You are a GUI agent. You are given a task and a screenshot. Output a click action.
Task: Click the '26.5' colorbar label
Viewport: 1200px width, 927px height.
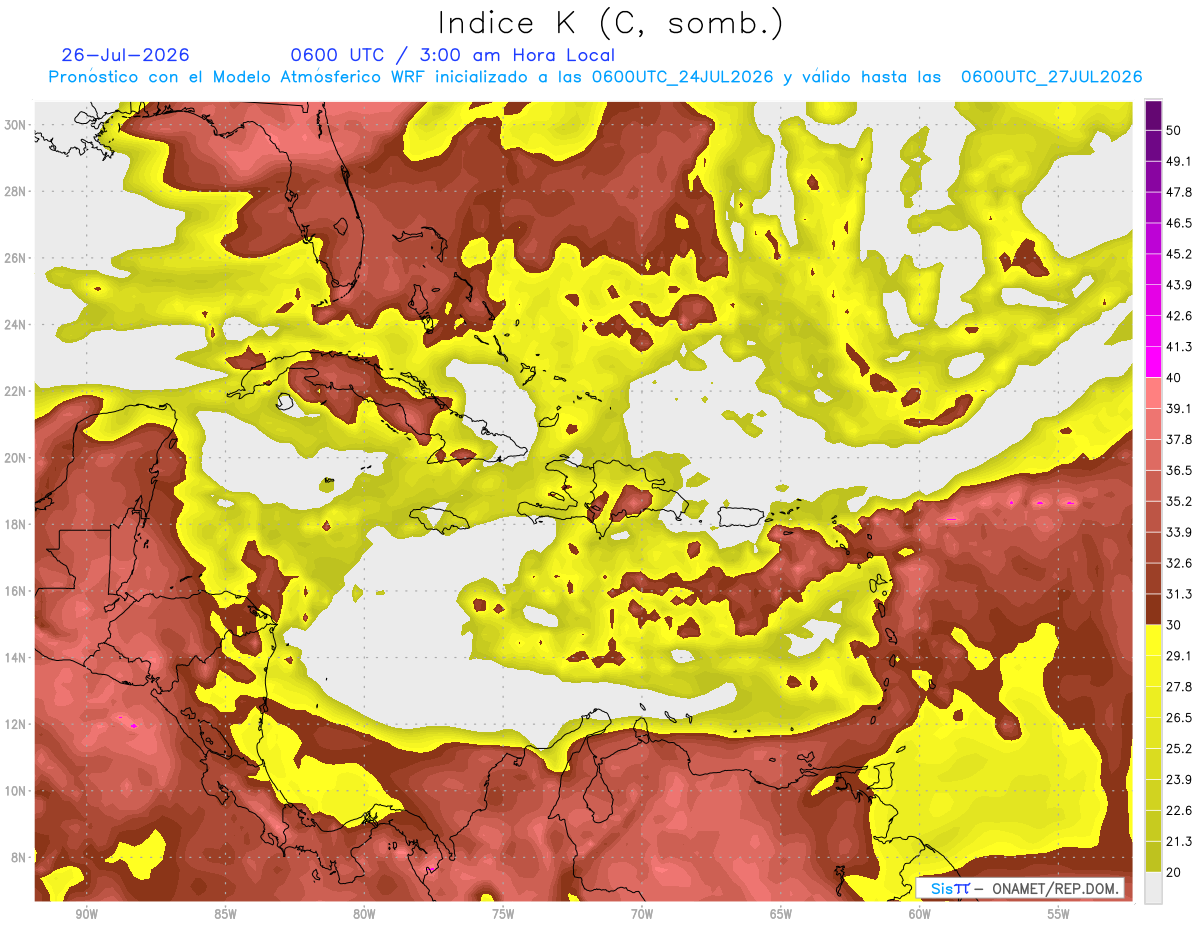1179,718
